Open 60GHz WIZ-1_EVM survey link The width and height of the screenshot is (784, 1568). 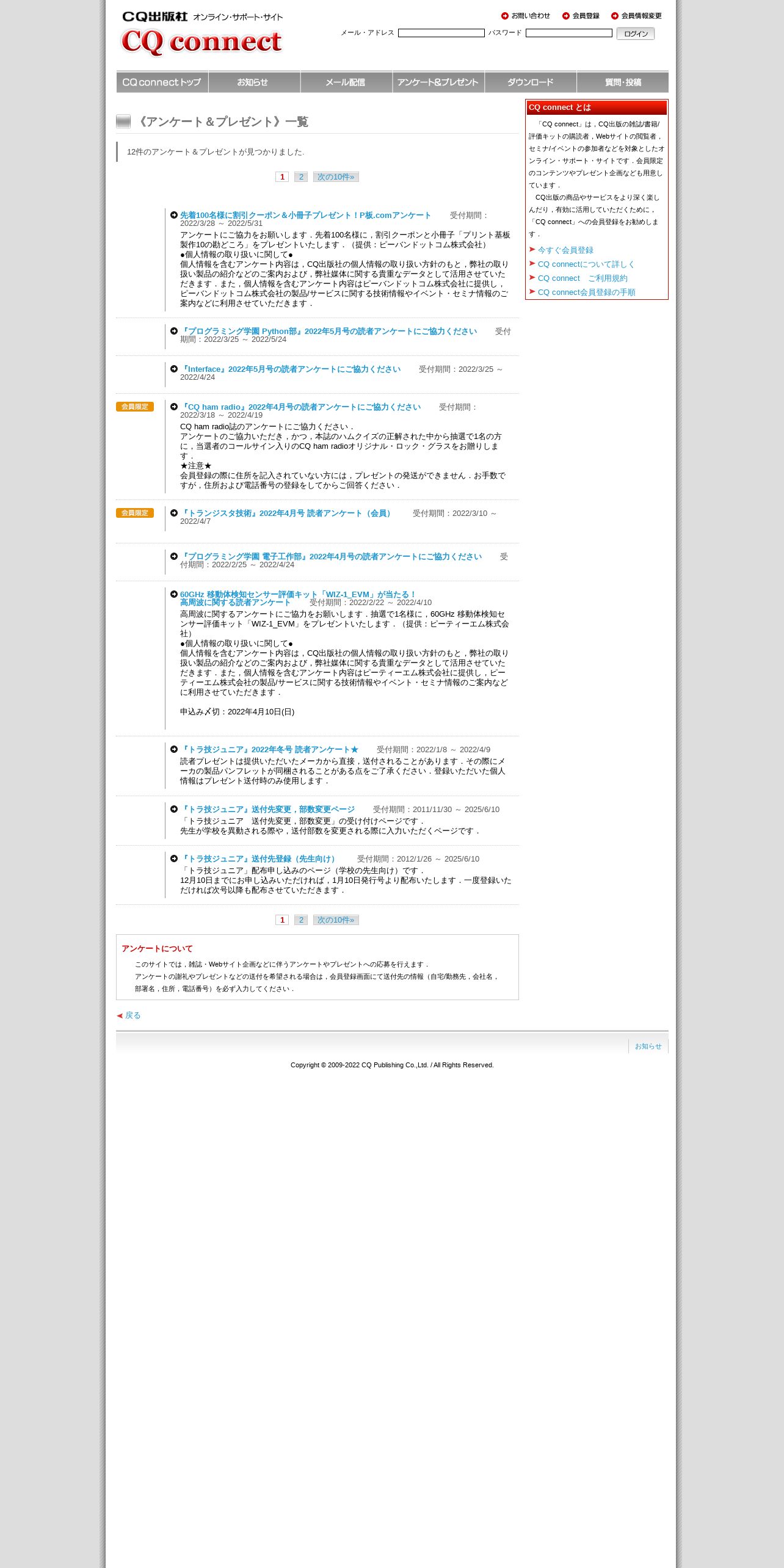tap(298, 598)
